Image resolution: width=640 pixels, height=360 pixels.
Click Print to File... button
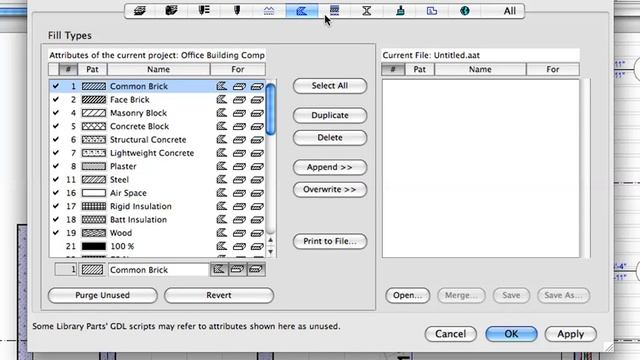[x=330, y=241]
